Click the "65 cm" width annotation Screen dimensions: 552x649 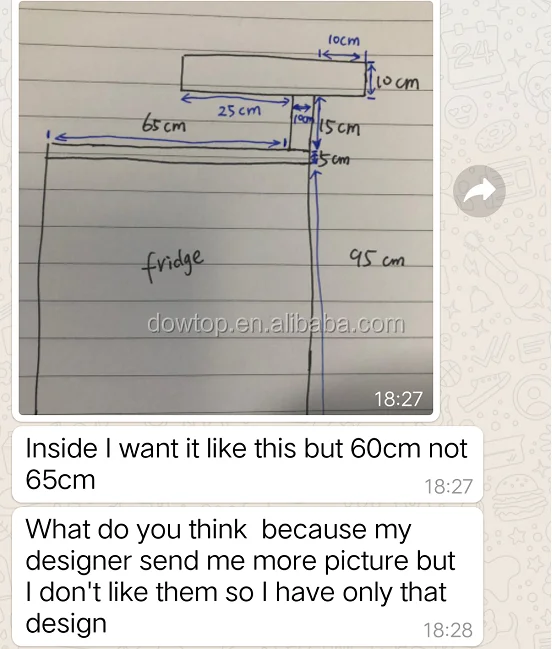(x=164, y=124)
